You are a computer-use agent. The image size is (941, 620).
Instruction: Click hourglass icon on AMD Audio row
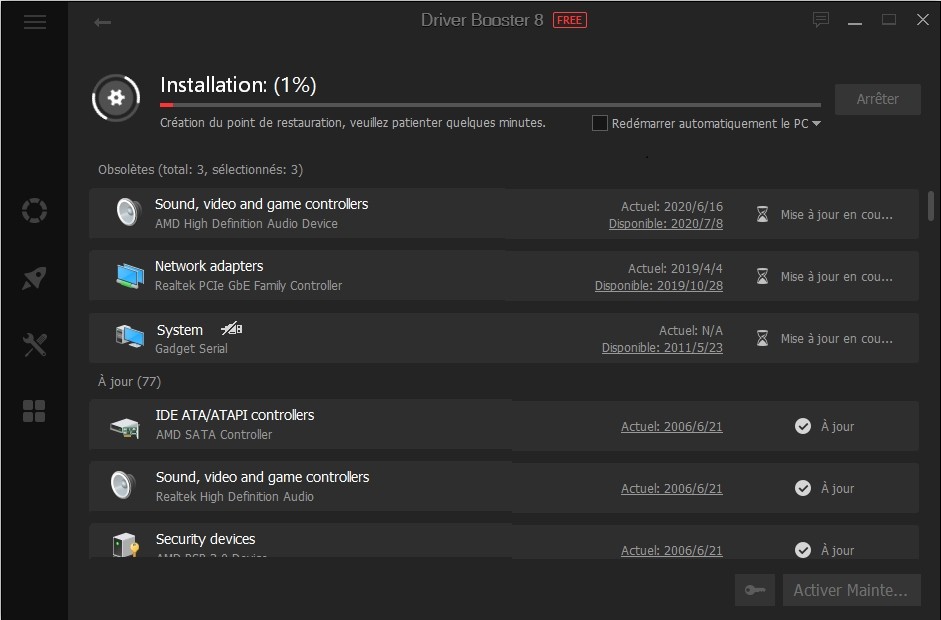762,214
